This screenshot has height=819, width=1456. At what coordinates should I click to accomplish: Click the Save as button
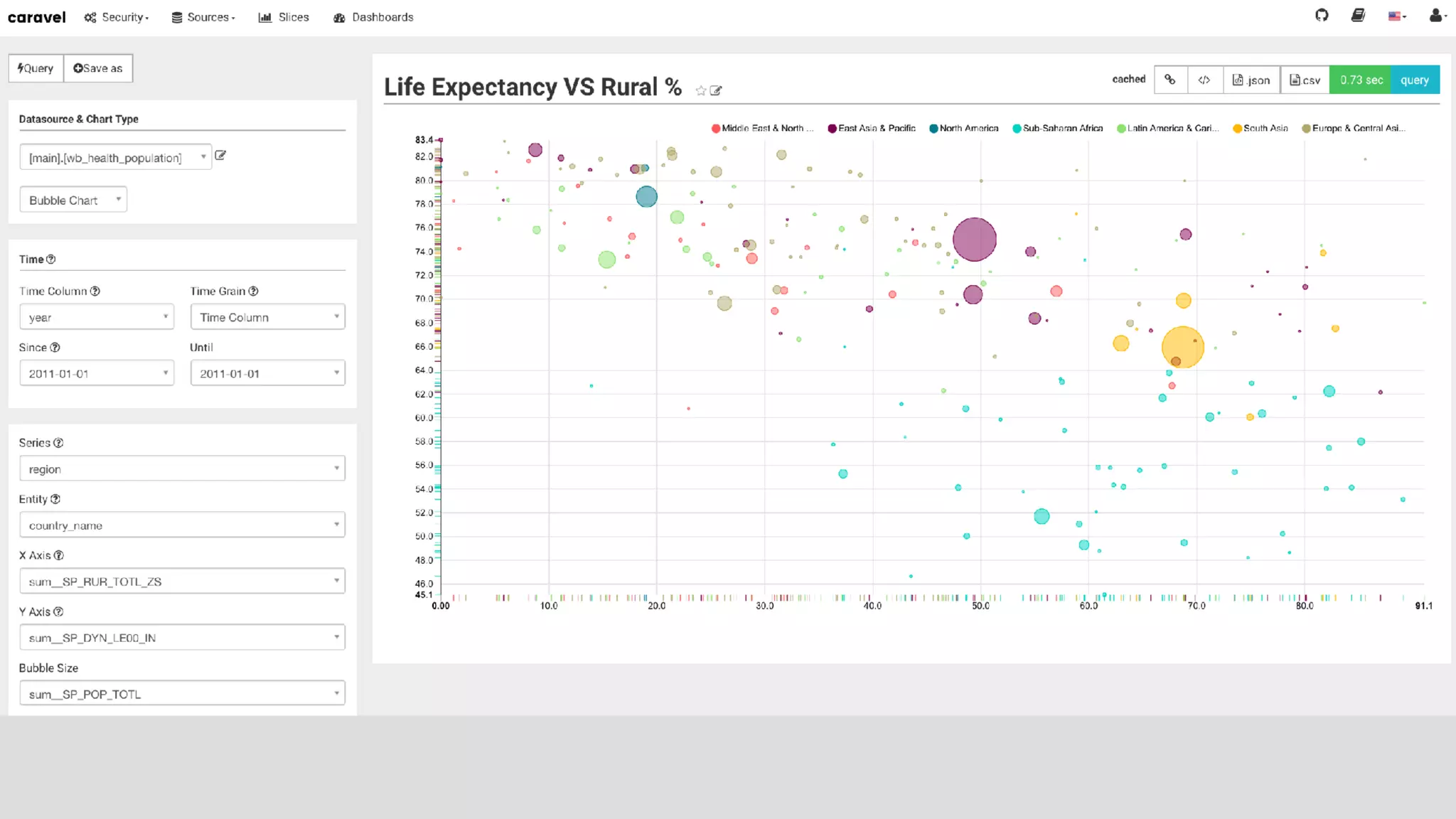pyautogui.click(x=98, y=68)
